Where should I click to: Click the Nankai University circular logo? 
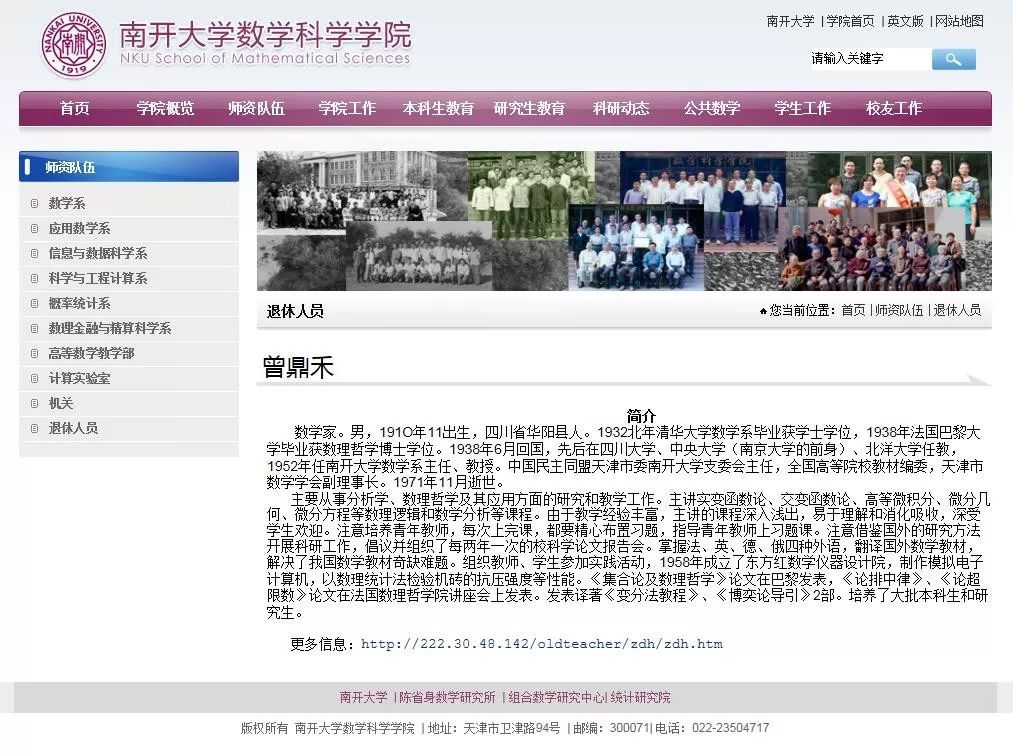click(x=74, y=45)
